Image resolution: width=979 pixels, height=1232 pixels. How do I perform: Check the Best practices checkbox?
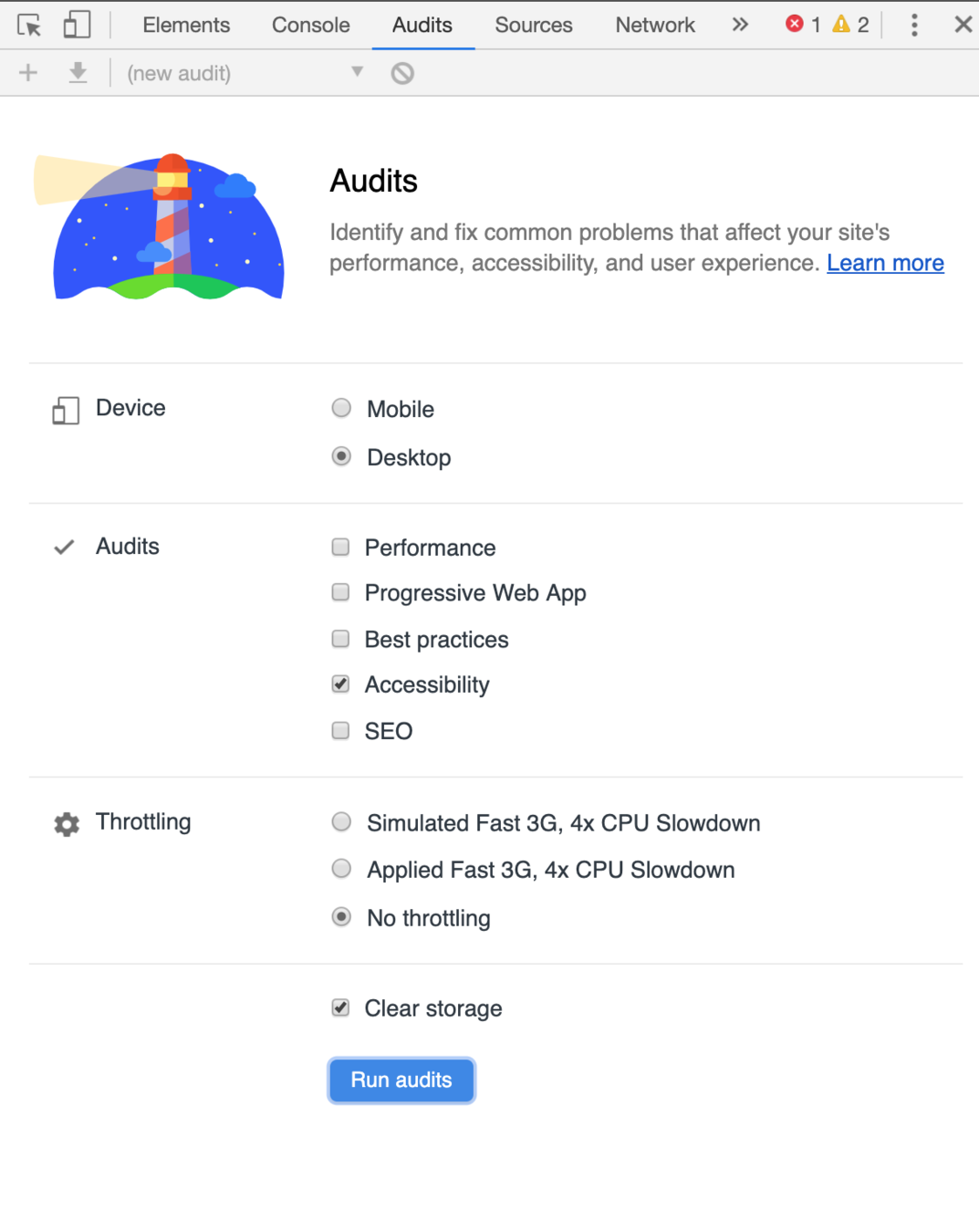340,639
